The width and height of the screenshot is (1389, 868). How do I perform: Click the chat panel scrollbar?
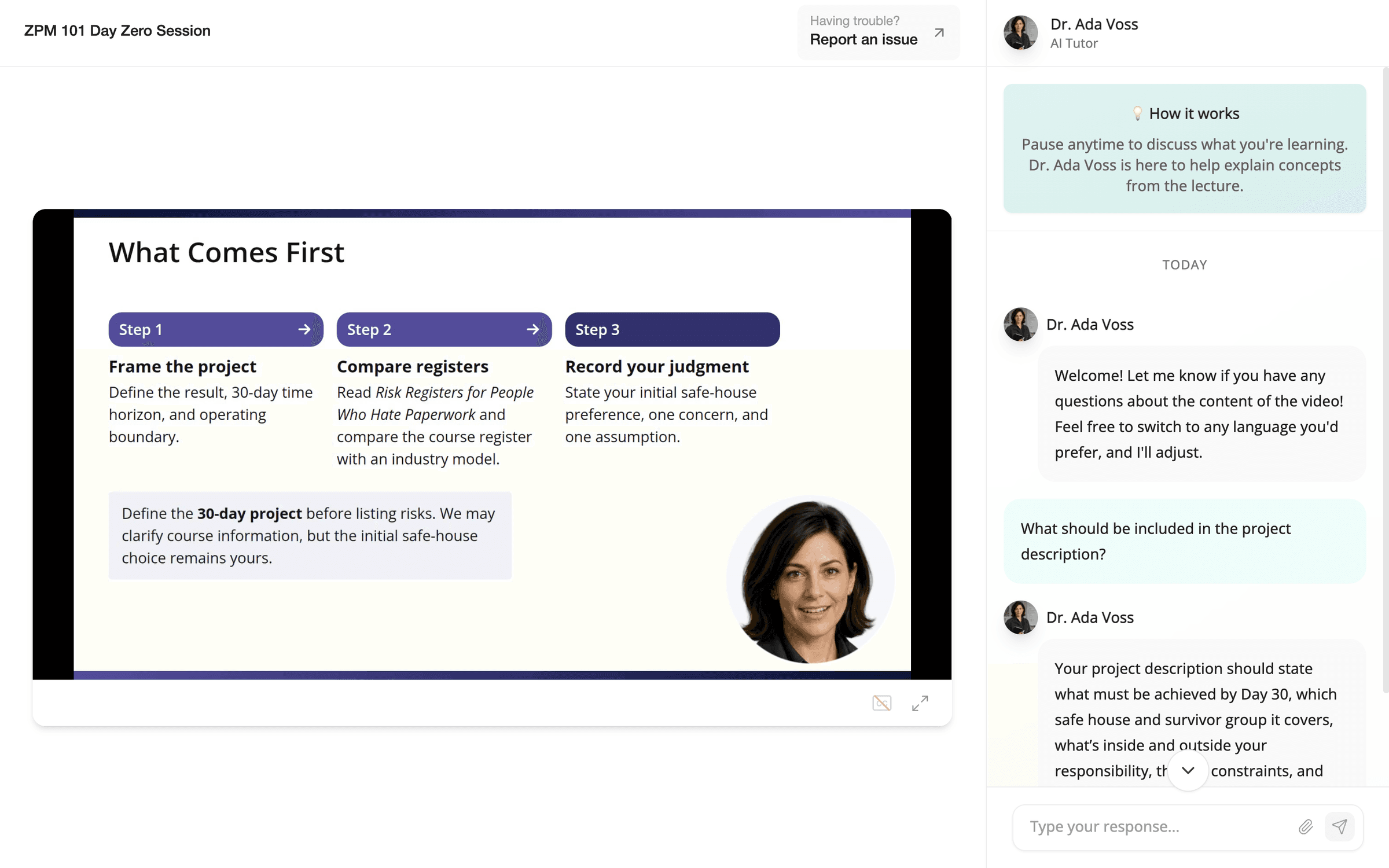1386,380
